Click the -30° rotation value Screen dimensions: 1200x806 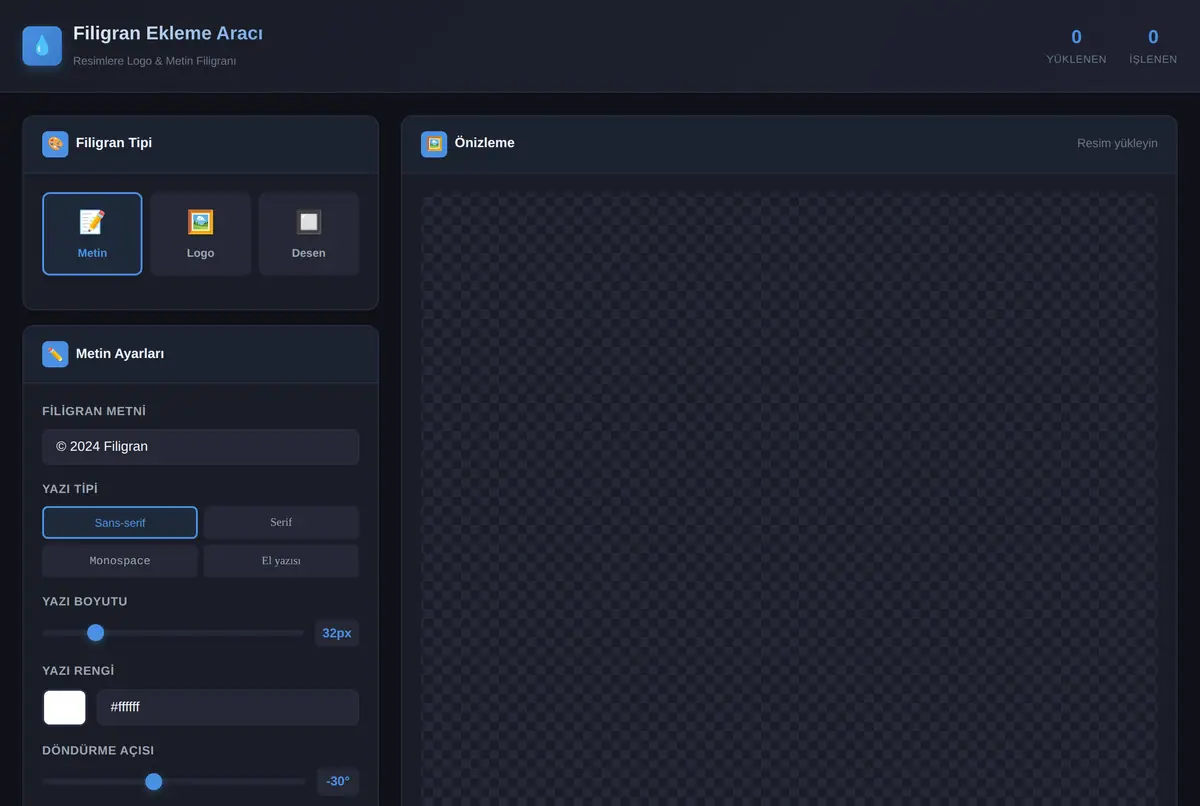[x=338, y=781]
